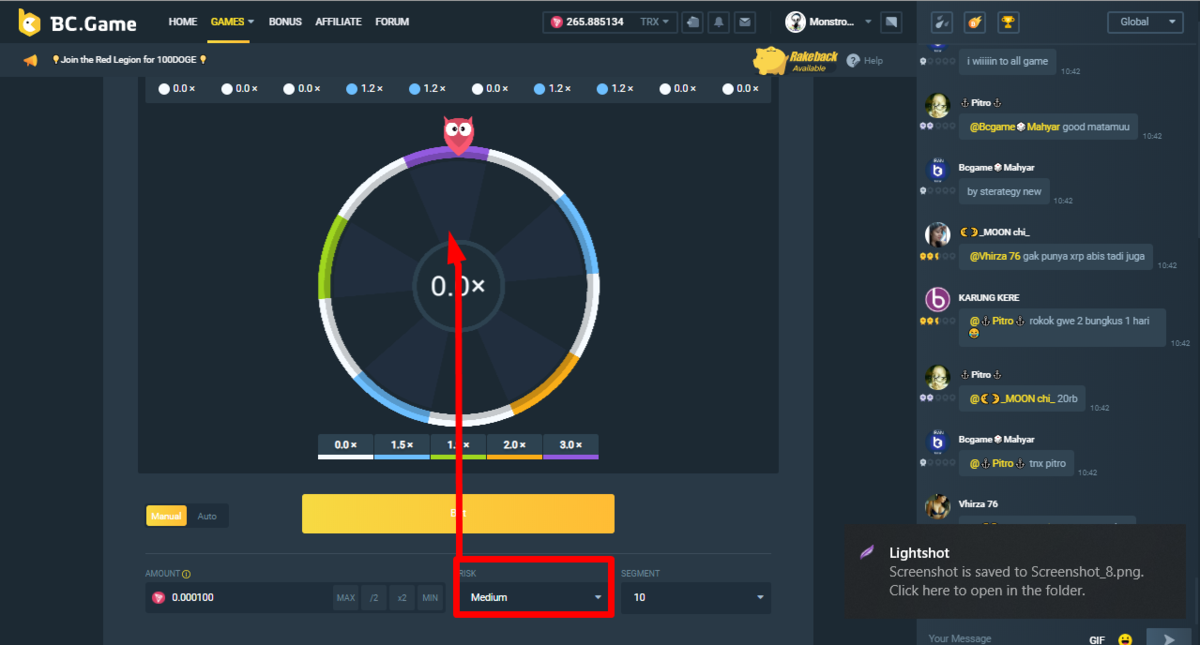Open the Global chat room dropdown
The height and width of the screenshot is (645, 1200).
click(1144, 22)
